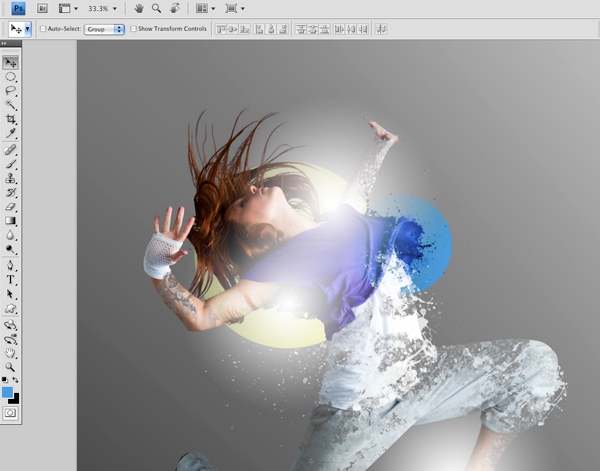Open the 33.3% zoom level dropdown
The height and width of the screenshot is (471, 600).
(x=102, y=8)
